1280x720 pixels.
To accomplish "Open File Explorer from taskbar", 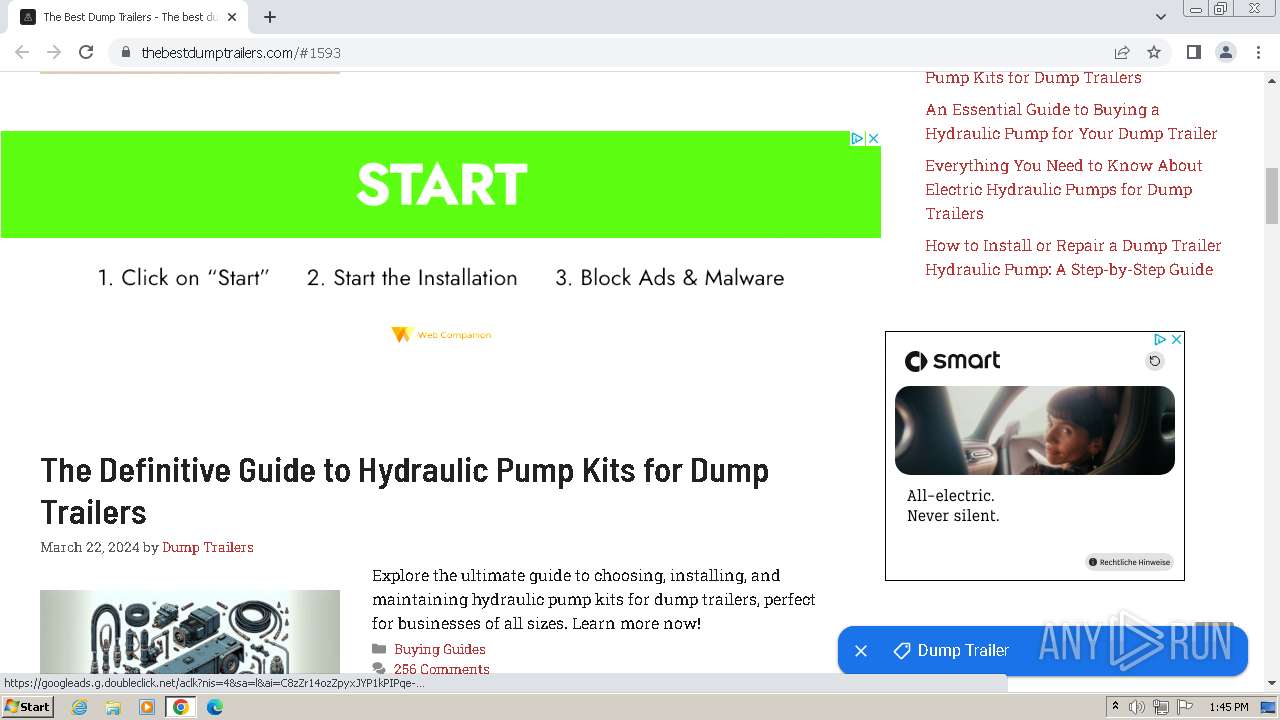I will [x=113, y=707].
